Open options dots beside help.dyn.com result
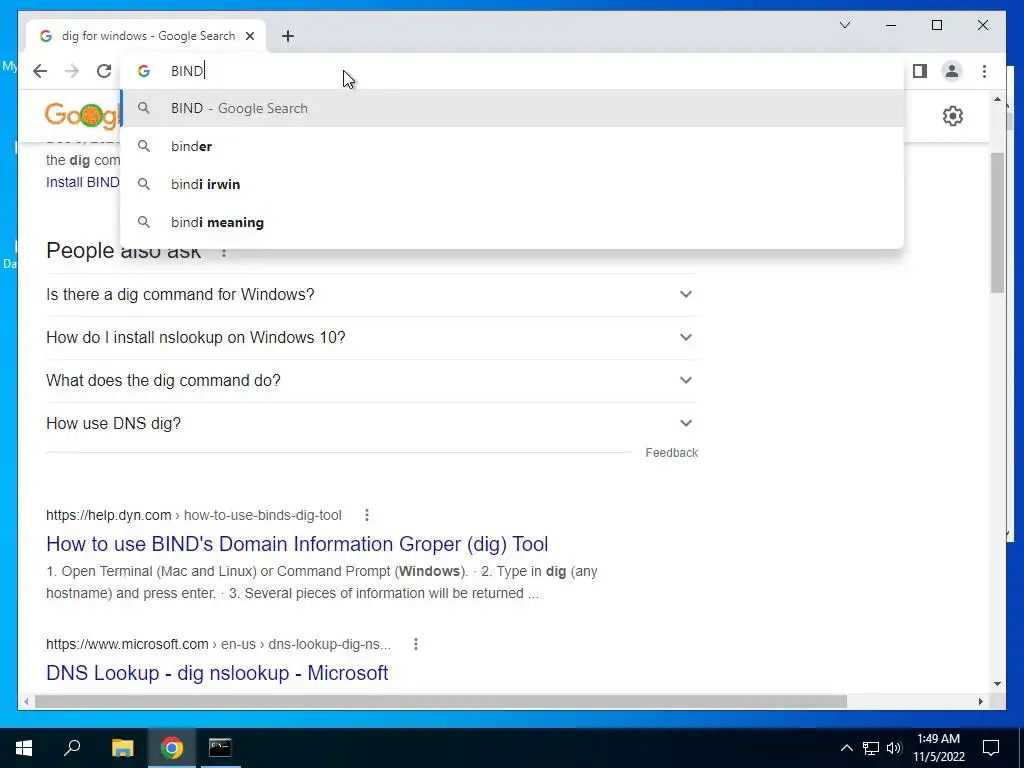Screen dimensions: 1024x768 tap(367, 515)
